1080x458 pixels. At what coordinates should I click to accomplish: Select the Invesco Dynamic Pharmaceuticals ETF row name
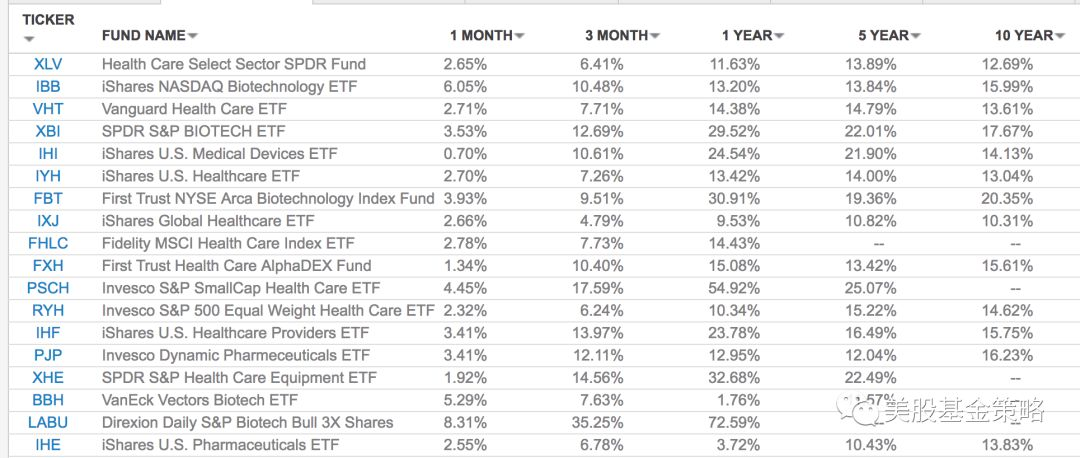tap(236, 355)
